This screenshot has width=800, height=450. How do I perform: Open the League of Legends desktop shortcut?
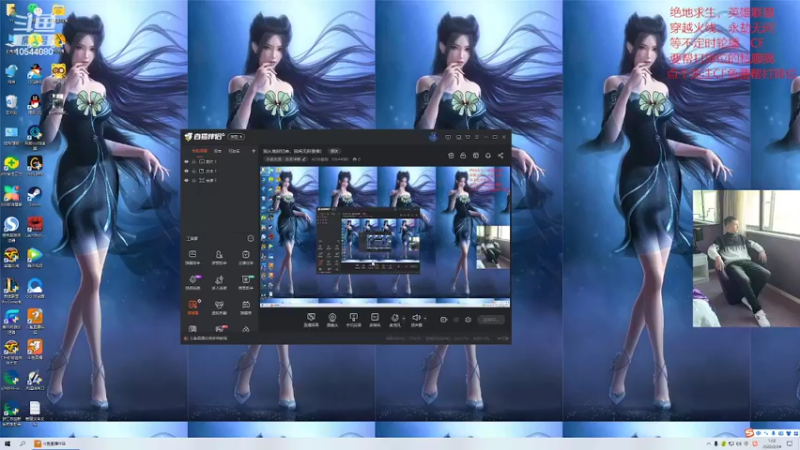[11, 289]
